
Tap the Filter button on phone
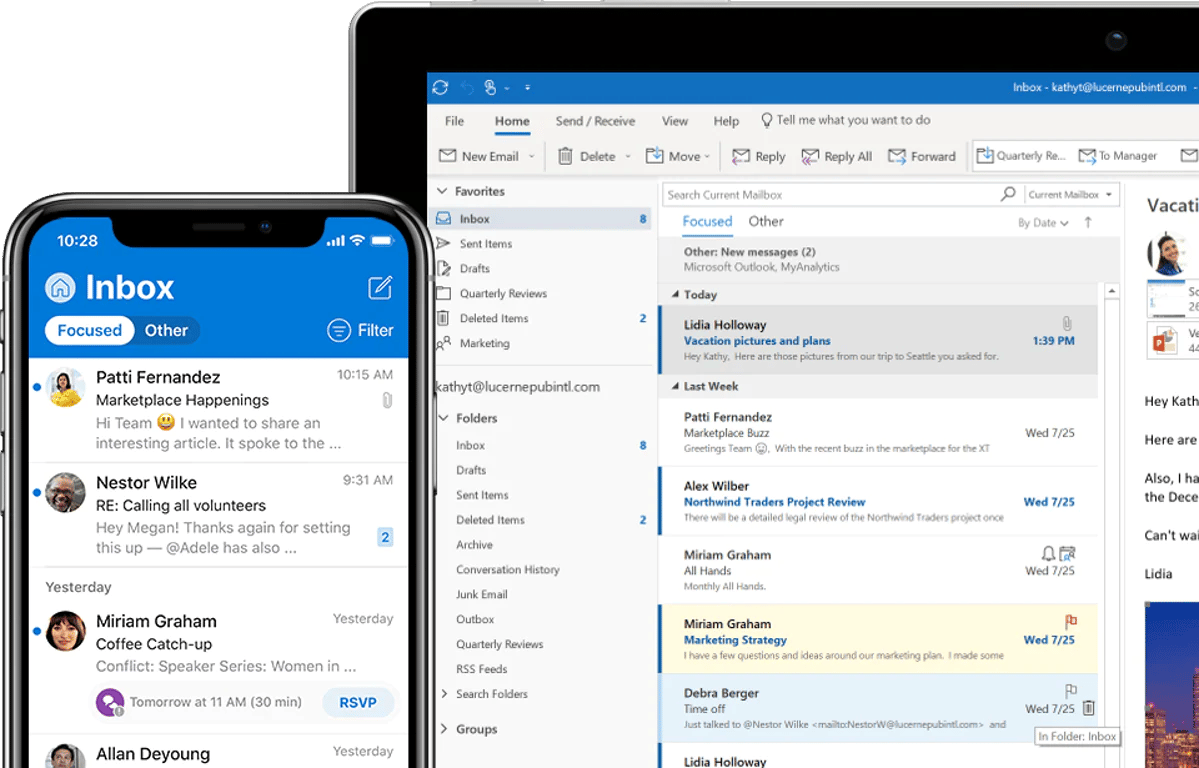360,330
